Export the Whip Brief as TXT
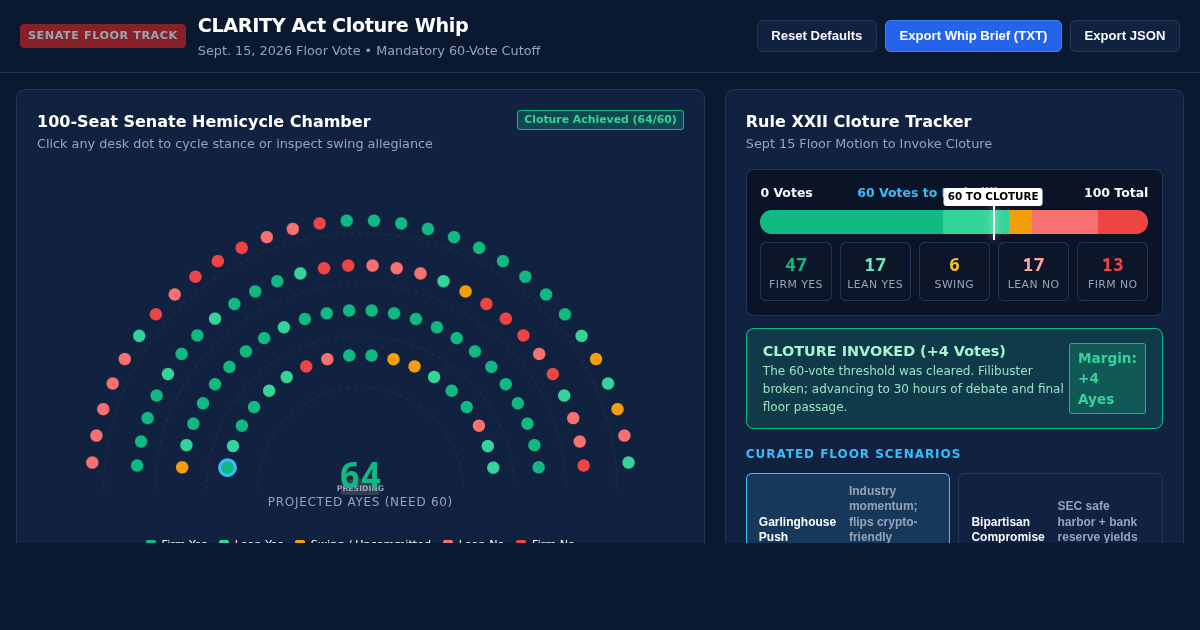The height and width of the screenshot is (630, 1200). tap(973, 36)
